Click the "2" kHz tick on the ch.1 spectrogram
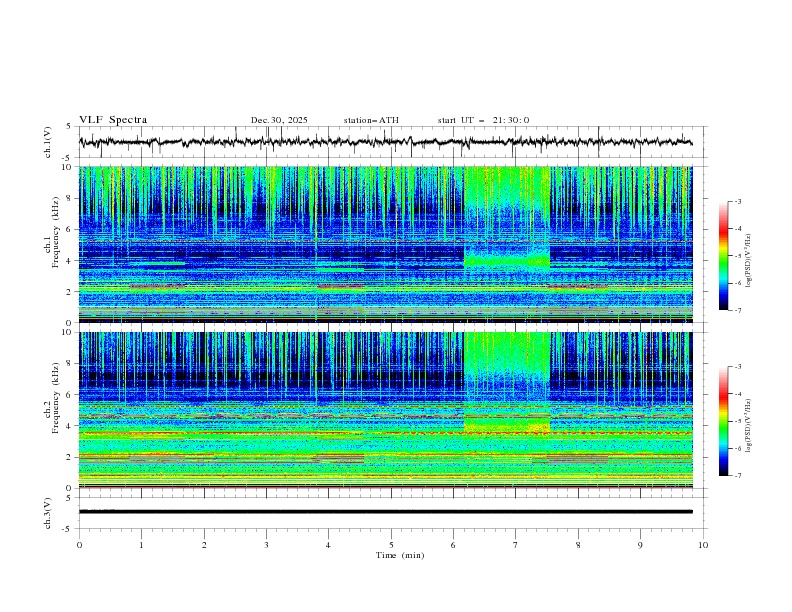This screenshot has width=792, height=612. tap(71, 291)
